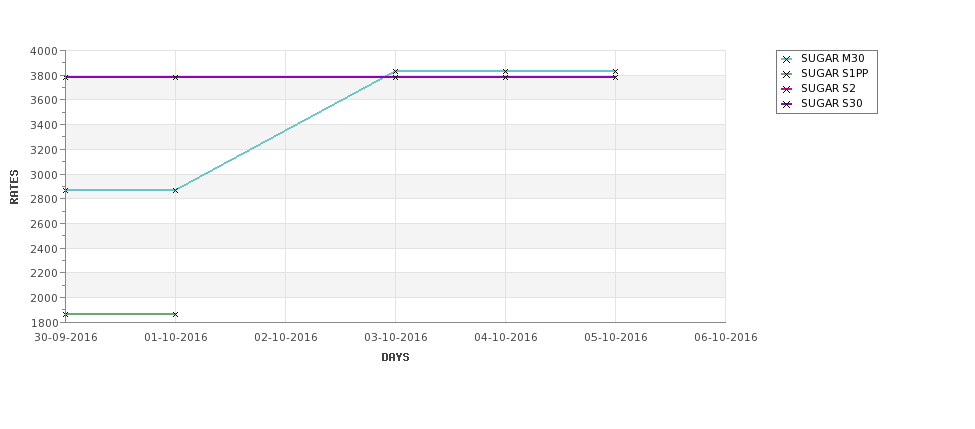Select the SUGAR S1PP legend label
The image size is (975, 429).
834,73
